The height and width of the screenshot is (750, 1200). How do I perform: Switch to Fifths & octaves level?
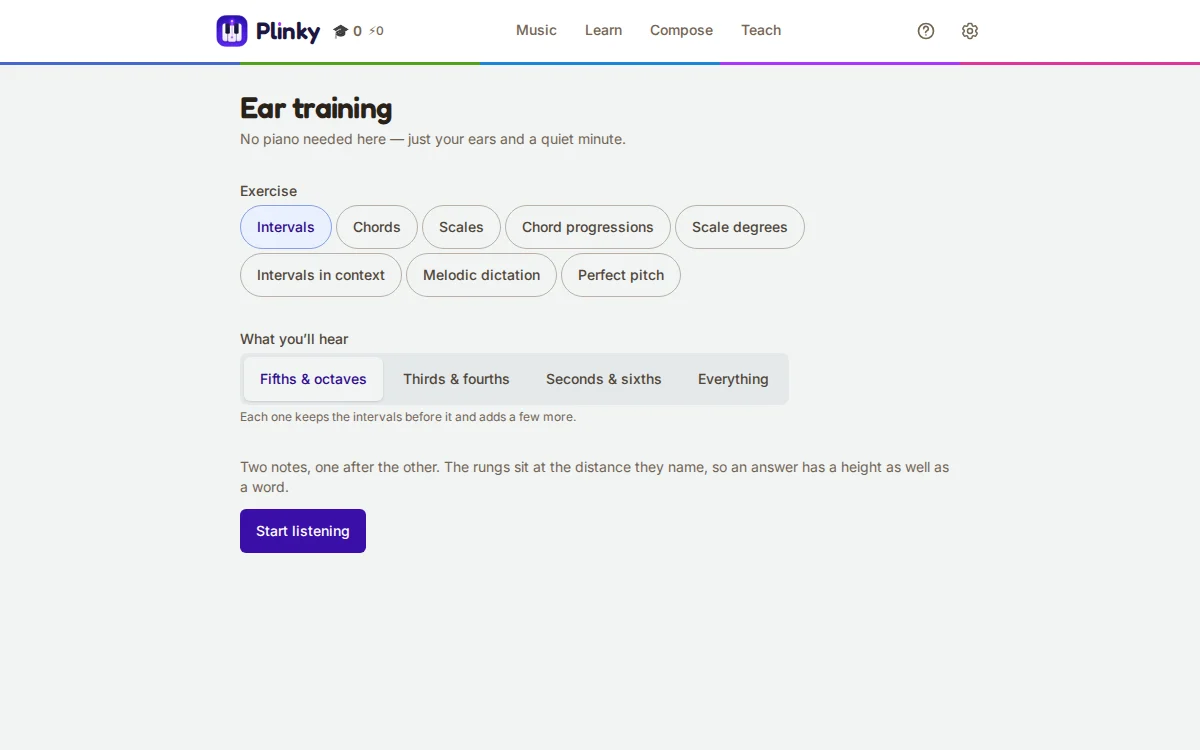click(x=313, y=379)
